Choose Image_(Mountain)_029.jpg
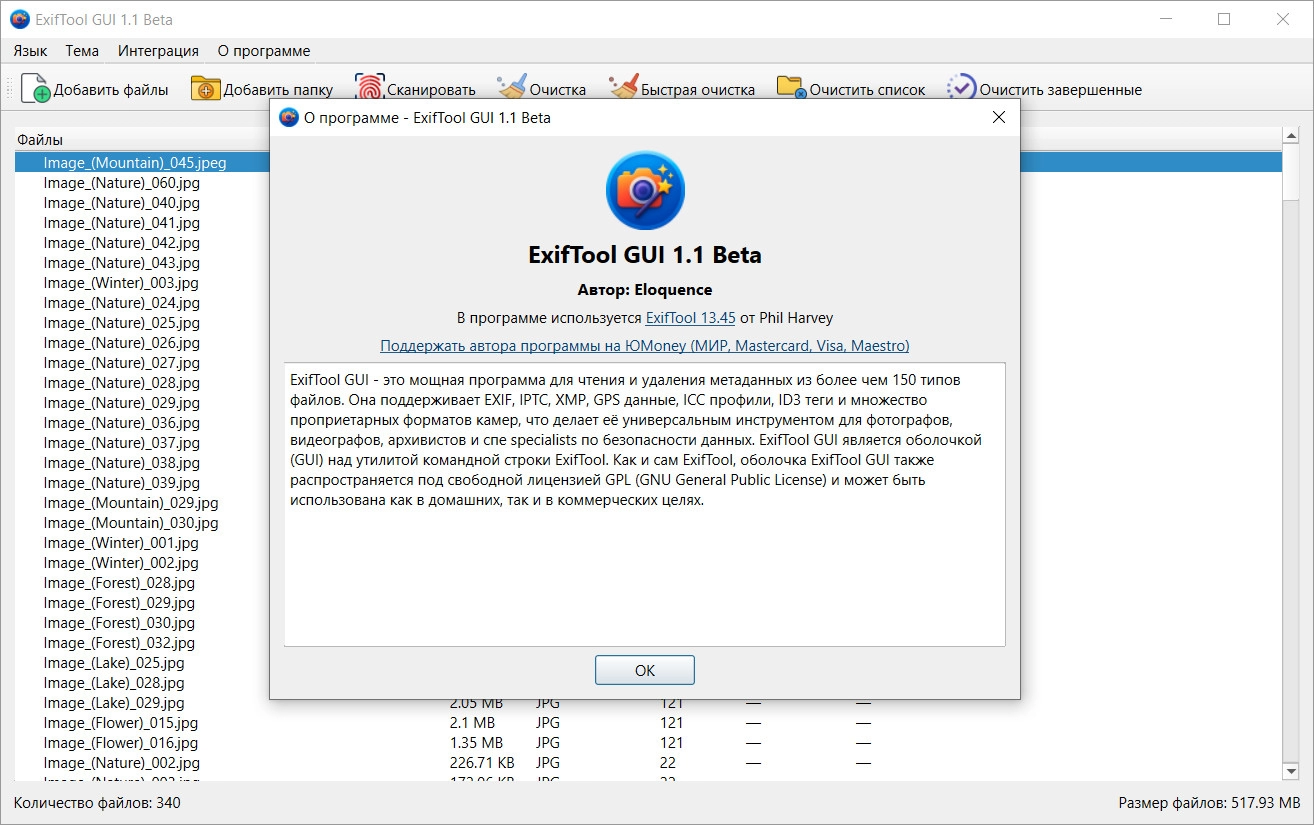Screen dimensions: 1314x825 point(131,503)
